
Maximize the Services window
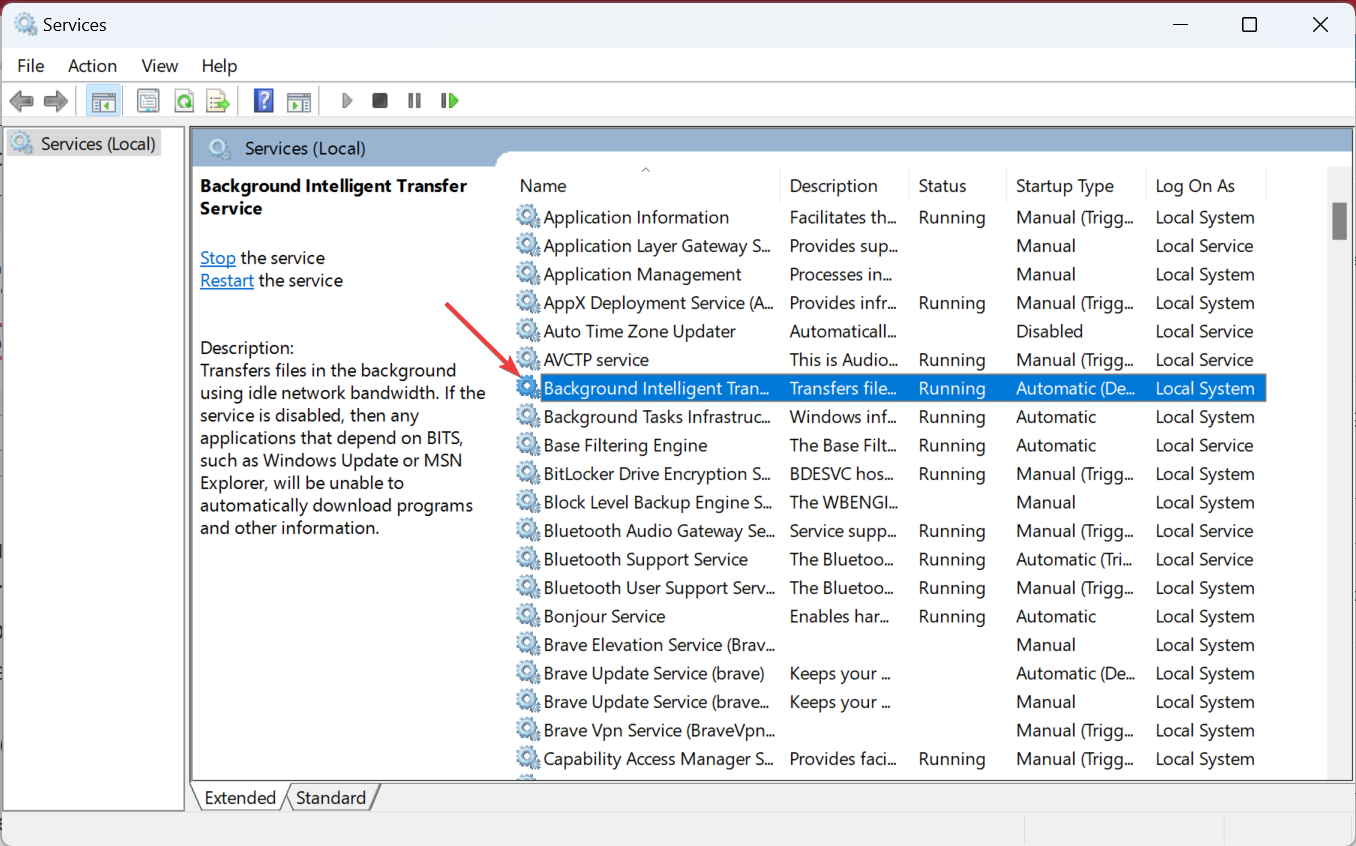(x=1249, y=25)
